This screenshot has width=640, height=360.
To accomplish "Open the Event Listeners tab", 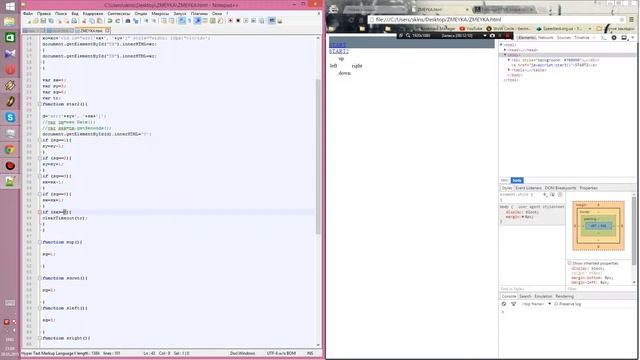I will click(529, 188).
